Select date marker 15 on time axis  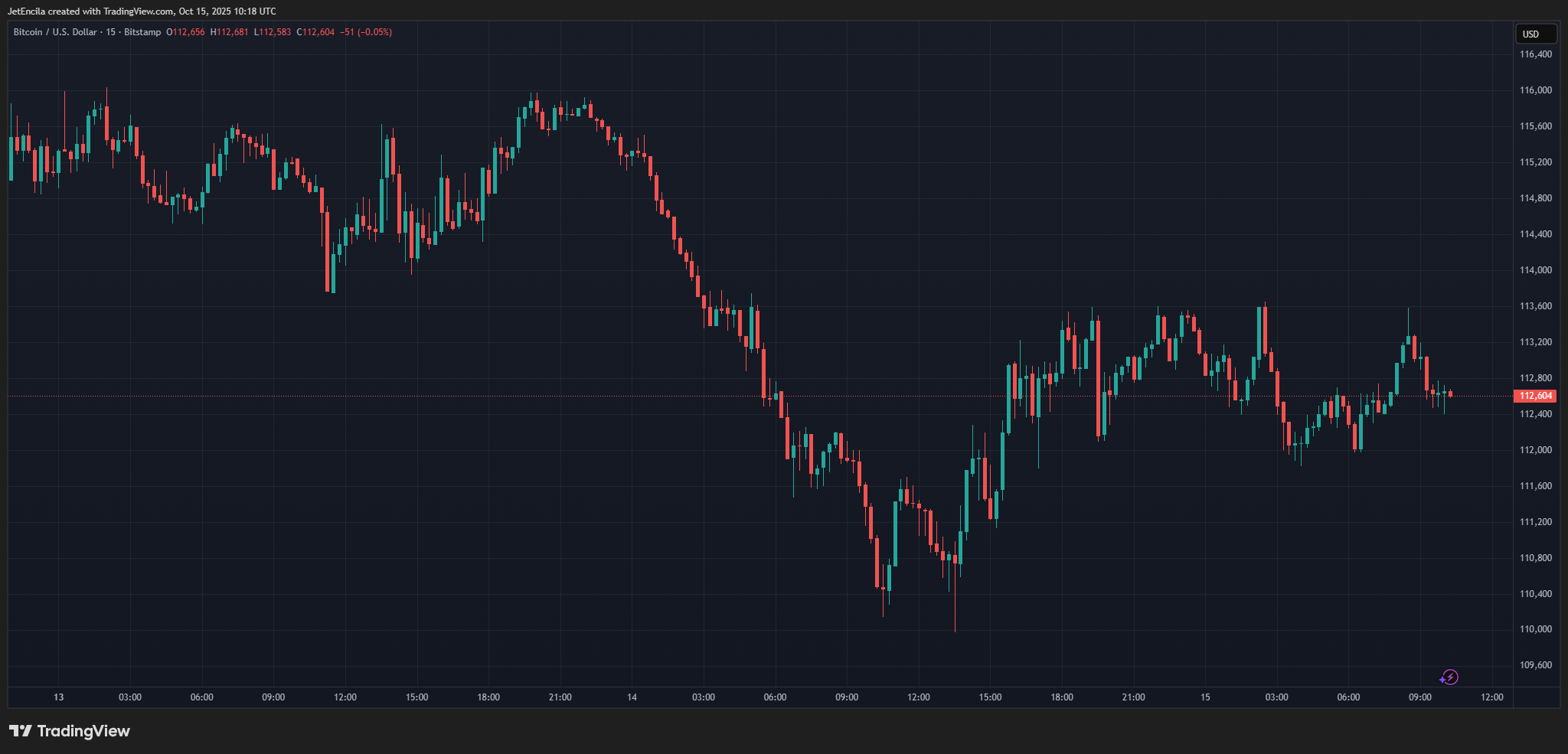point(1205,697)
